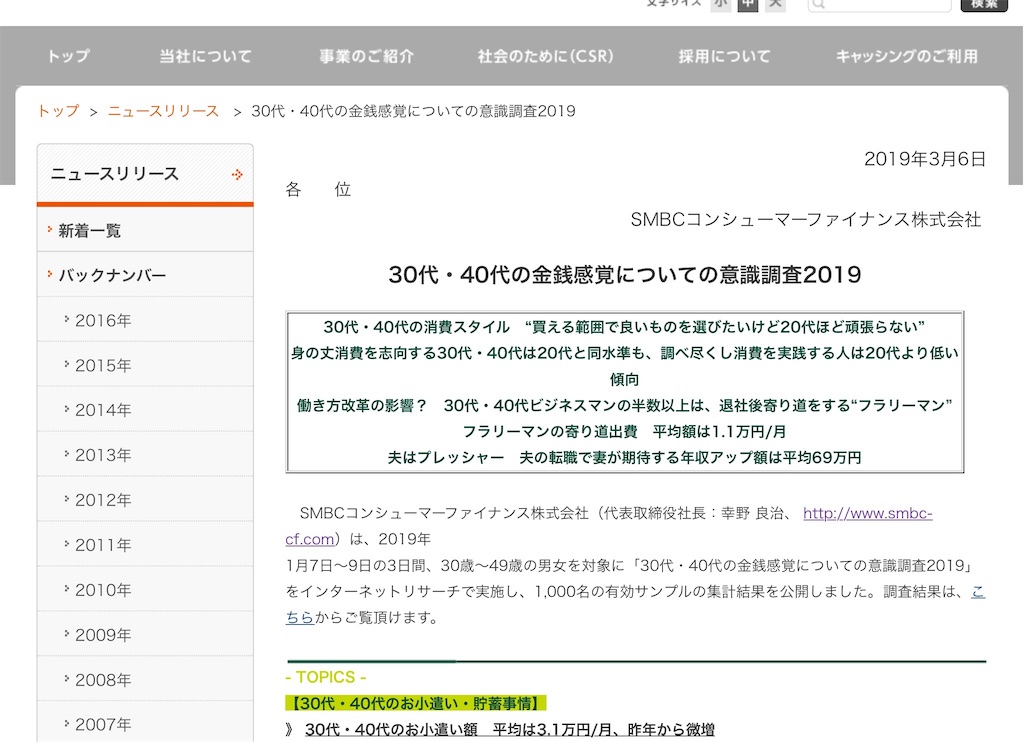This screenshot has width=1024, height=742.
Task: Select 2008年 back number
Action: click(x=145, y=680)
